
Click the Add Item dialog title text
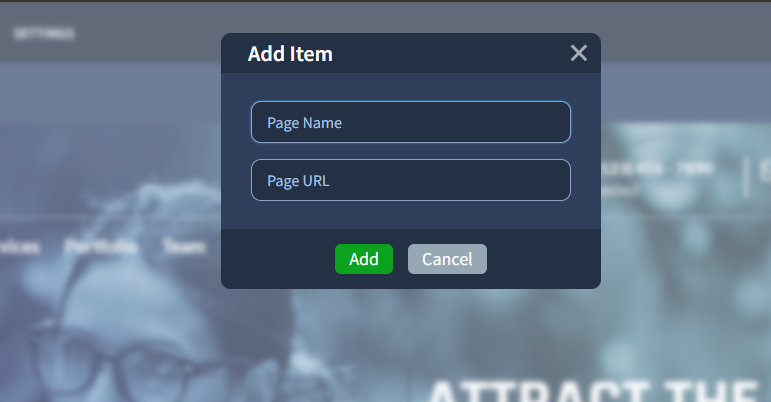pos(290,54)
